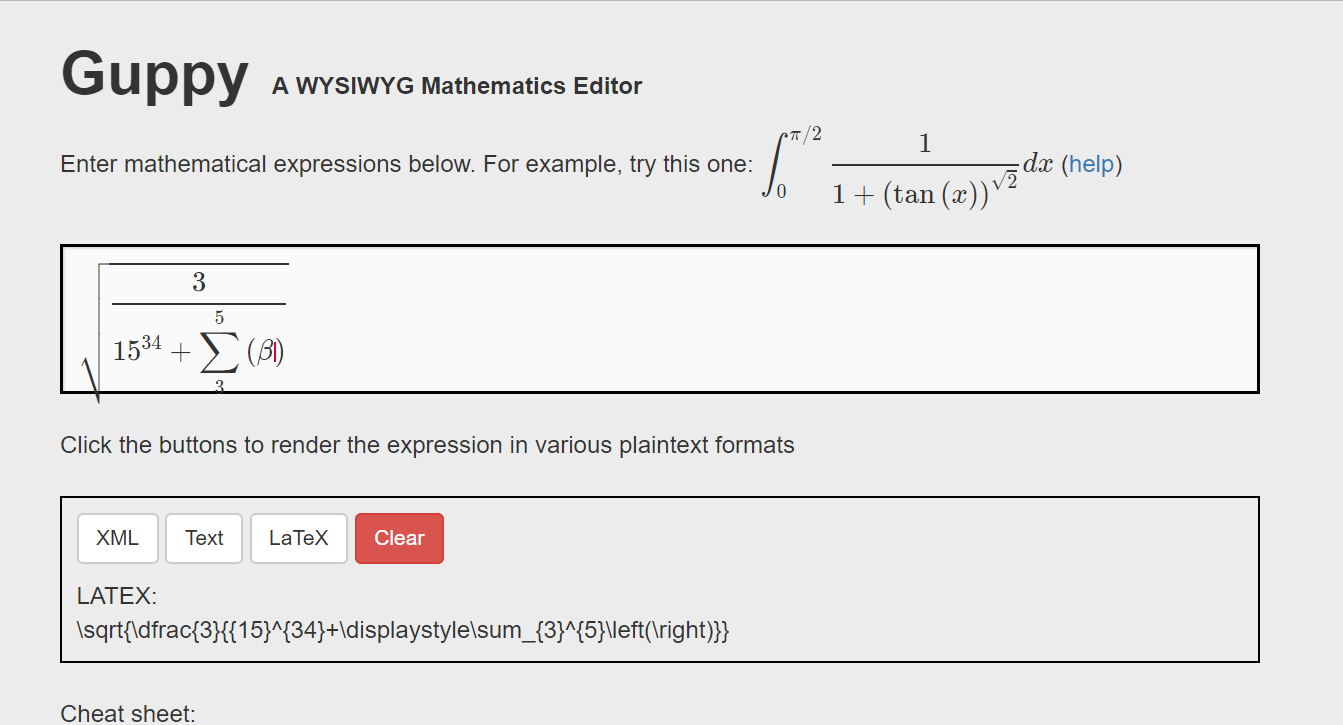Select the generated LATEX output text
Screen dimensions: 1343x725
[403, 630]
